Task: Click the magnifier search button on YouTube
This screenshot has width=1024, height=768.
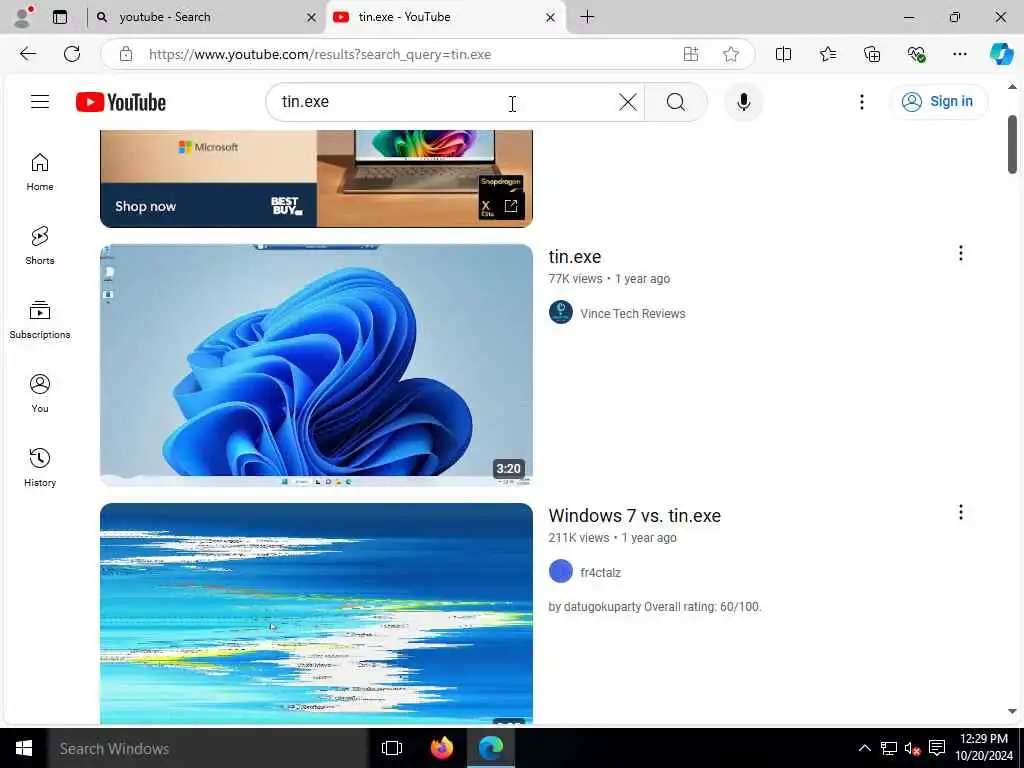Action: [676, 102]
